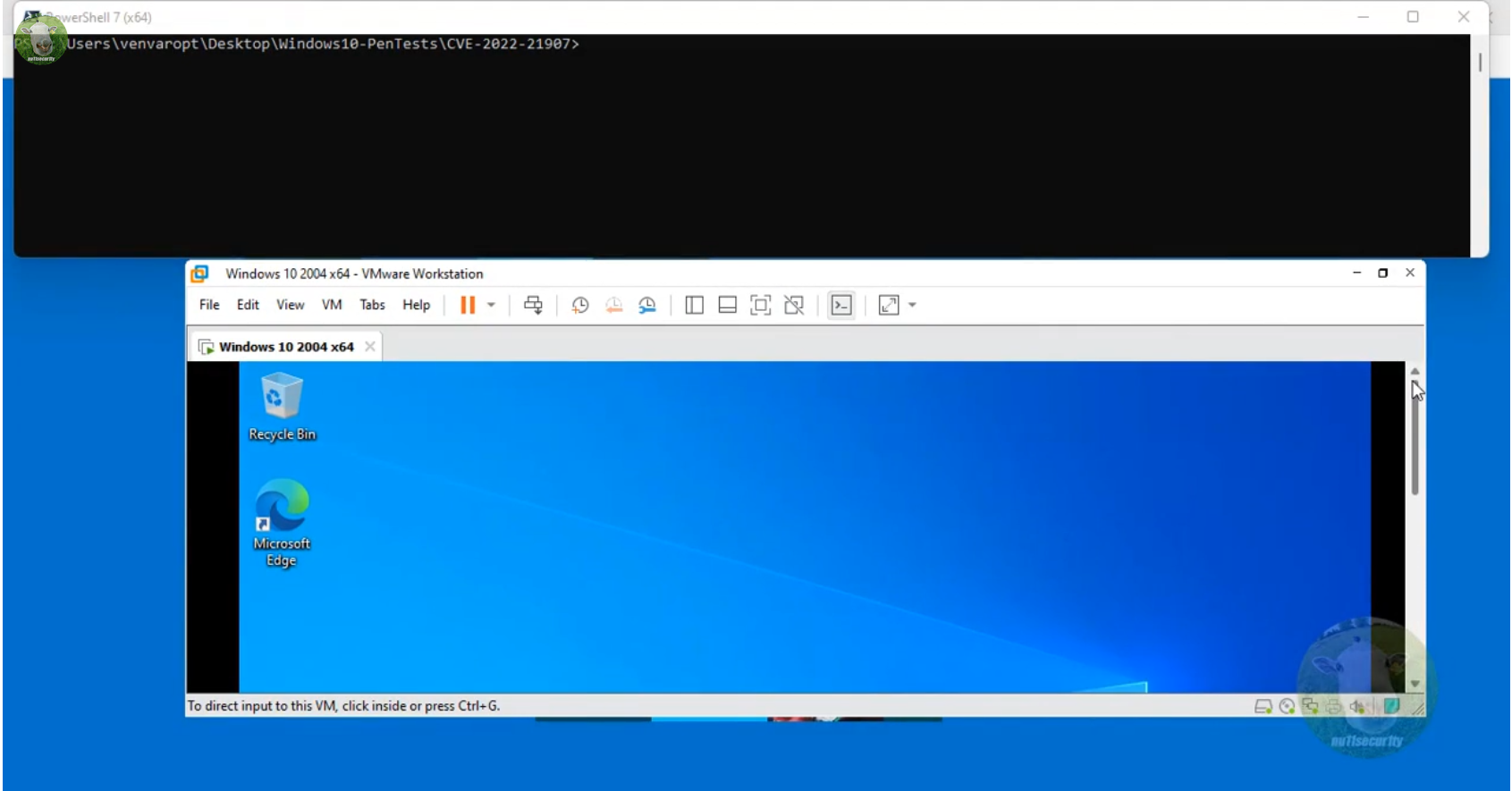Screen dimensions: 1512x791
Task: Minimize the PowerShell 7 window
Action: coord(1363,16)
